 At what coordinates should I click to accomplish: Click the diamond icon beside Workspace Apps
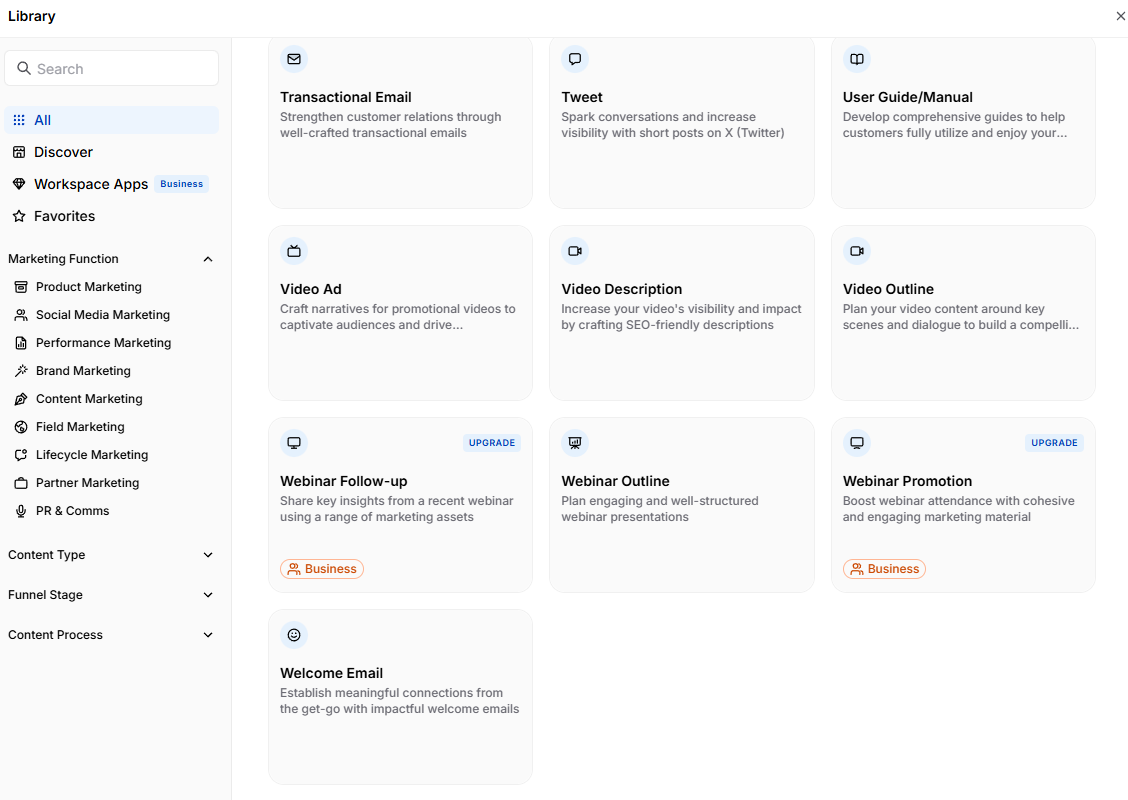tap(19, 183)
